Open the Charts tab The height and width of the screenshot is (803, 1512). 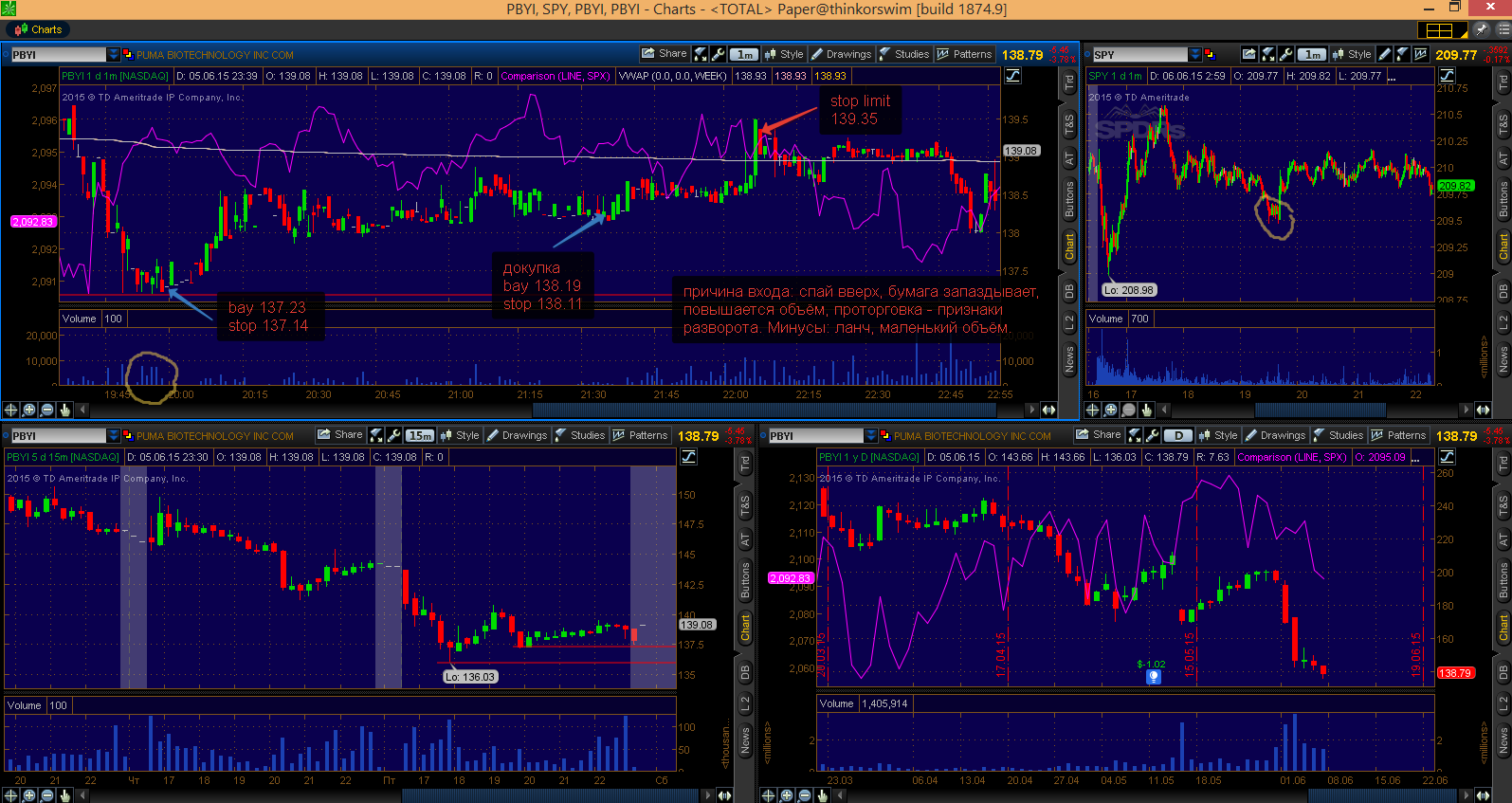(x=39, y=29)
